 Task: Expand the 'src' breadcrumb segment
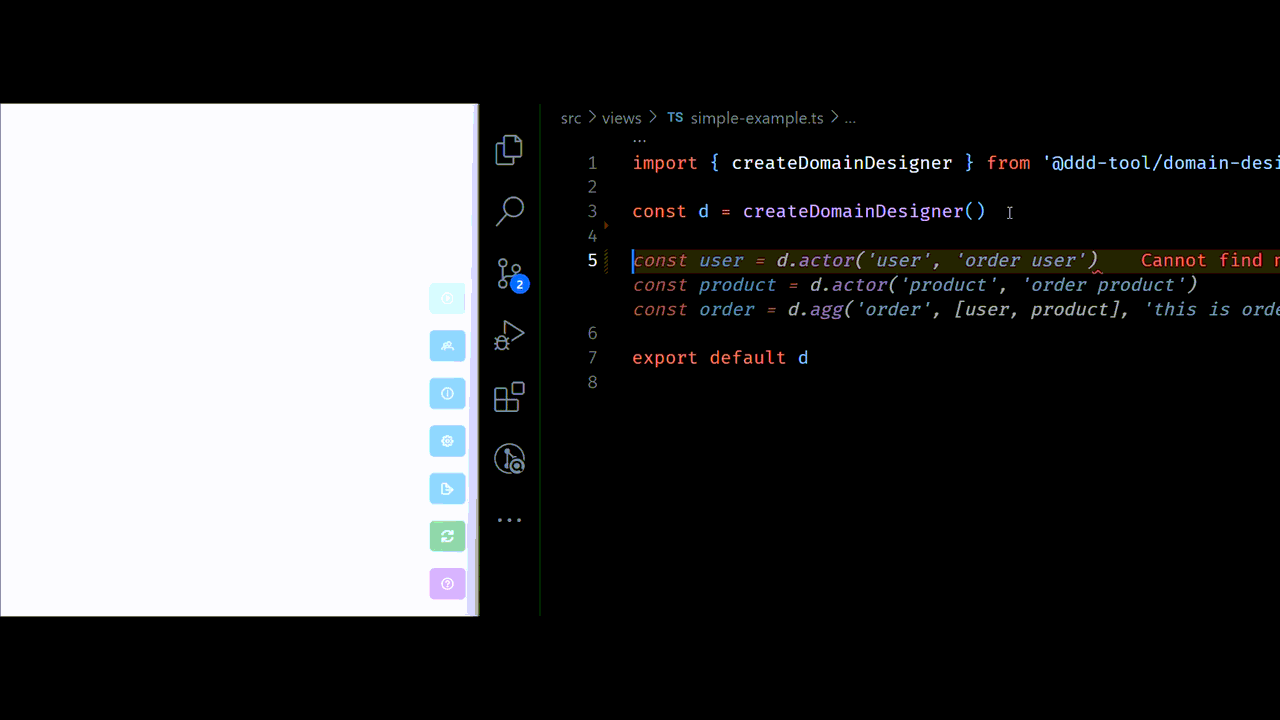click(x=570, y=118)
